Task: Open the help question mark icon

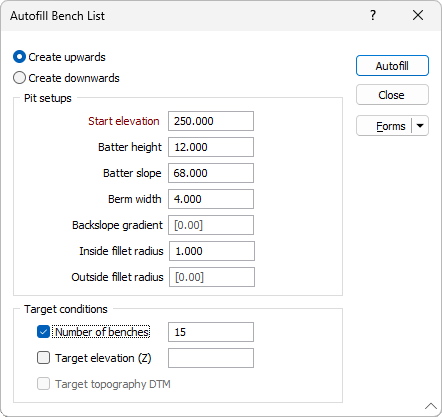Action: click(373, 15)
